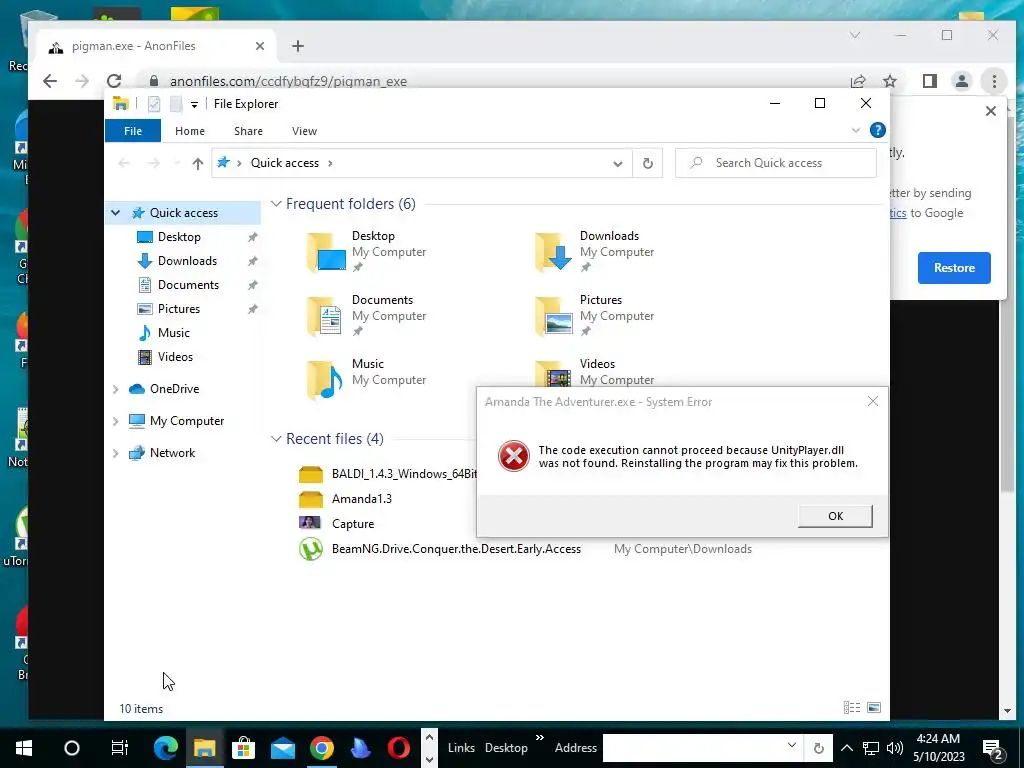Switch to details view in status bar

852,707
